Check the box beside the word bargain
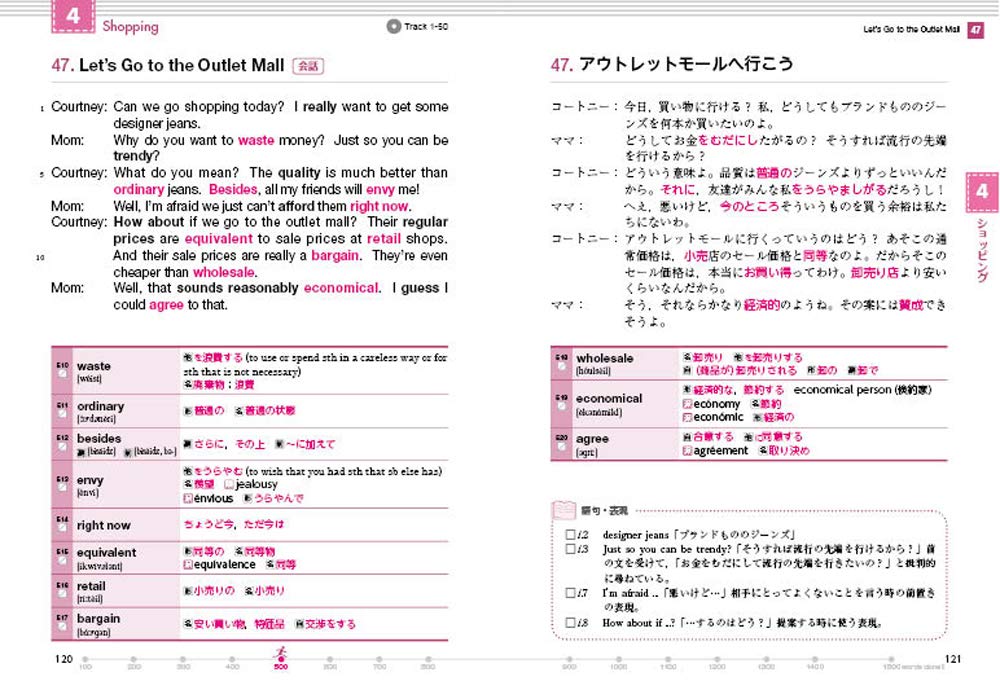Viewport: 1000px width, 690px height. point(62,626)
